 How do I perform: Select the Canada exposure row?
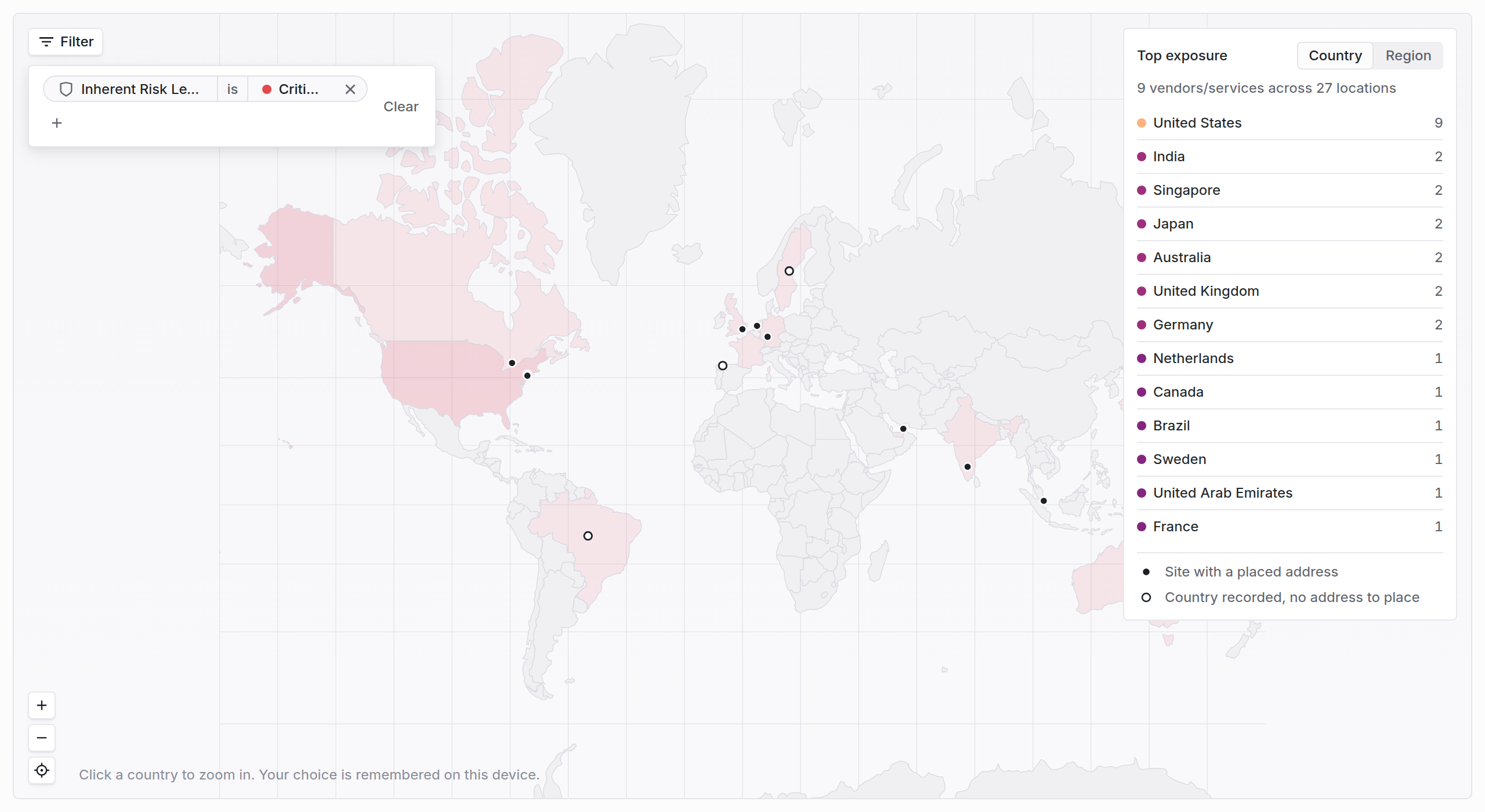(1290, 392)
